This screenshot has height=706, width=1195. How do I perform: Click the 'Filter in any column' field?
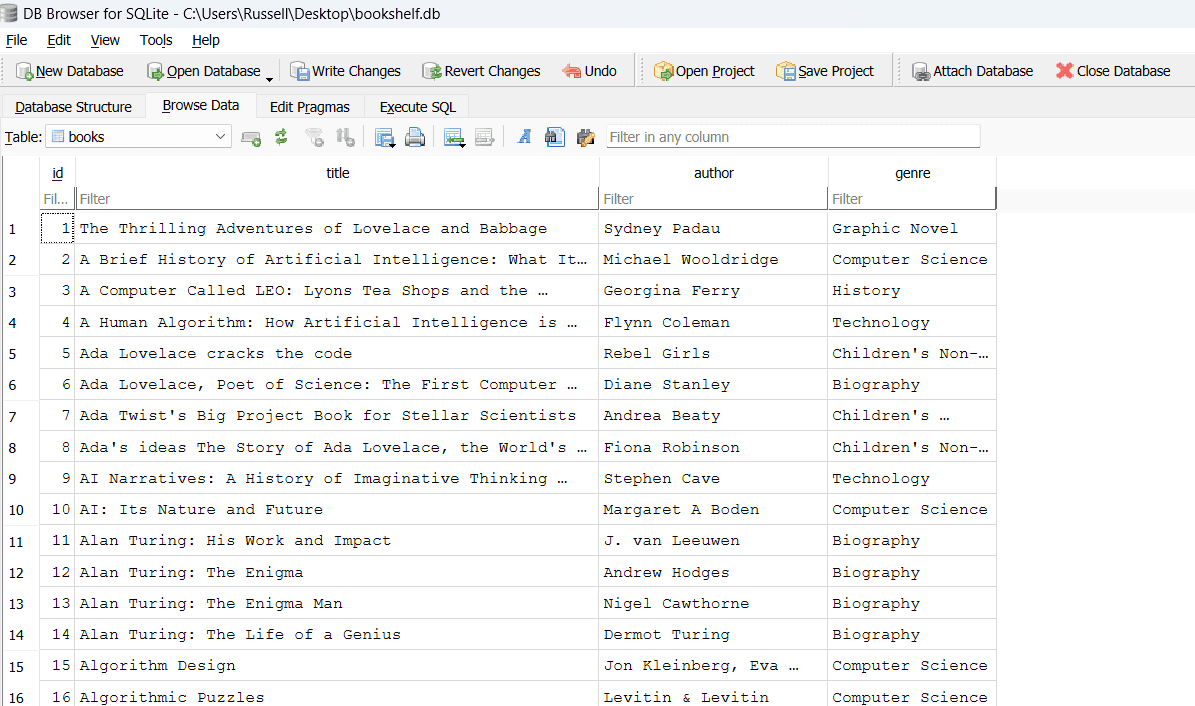tap(792, 137)
